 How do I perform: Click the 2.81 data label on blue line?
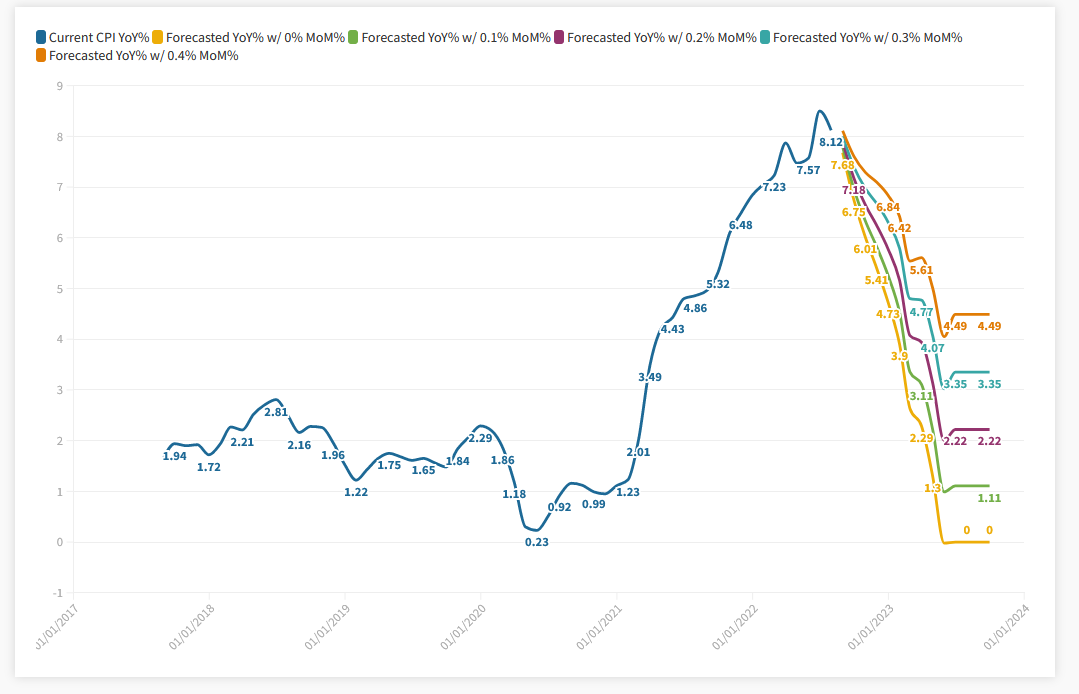pyautogui.click(x=276, y=412)
